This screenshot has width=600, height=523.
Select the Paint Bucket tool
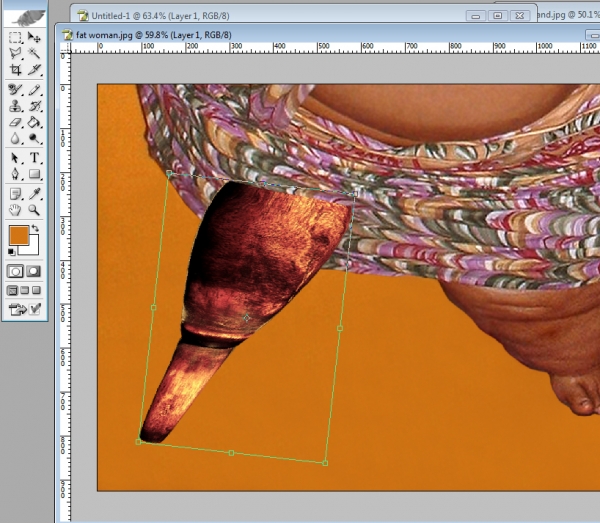point(34,122)
